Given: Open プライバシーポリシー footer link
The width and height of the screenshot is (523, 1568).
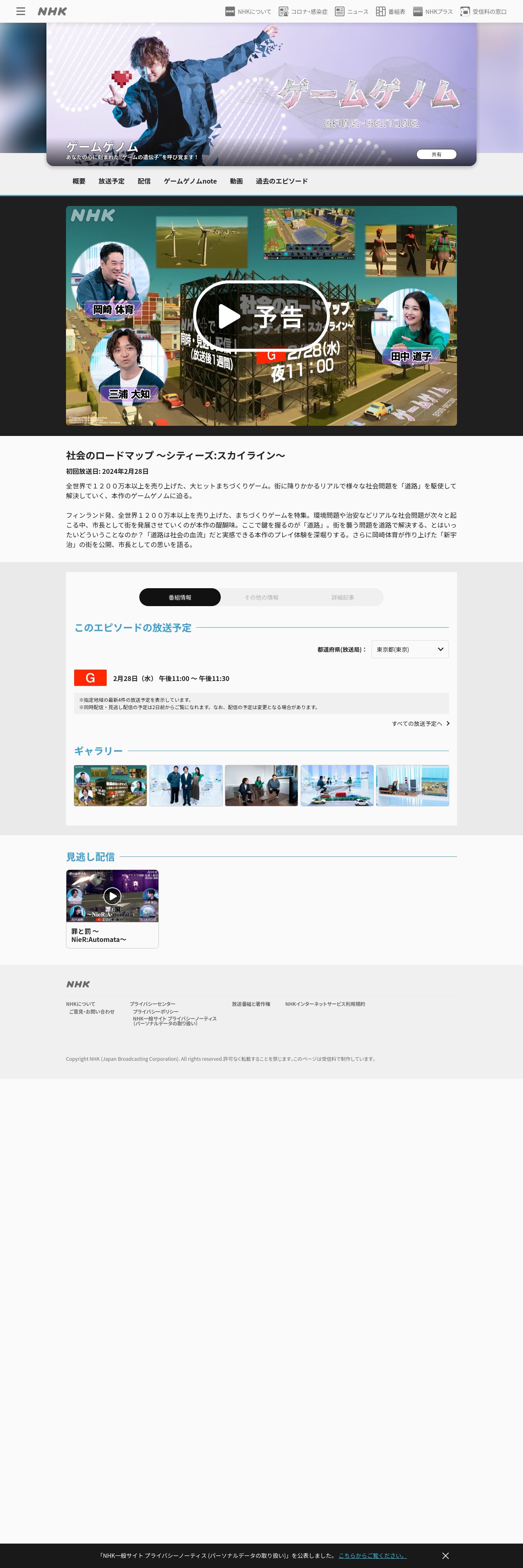Looking at the screenshot, I should [x=156, y=1012].
